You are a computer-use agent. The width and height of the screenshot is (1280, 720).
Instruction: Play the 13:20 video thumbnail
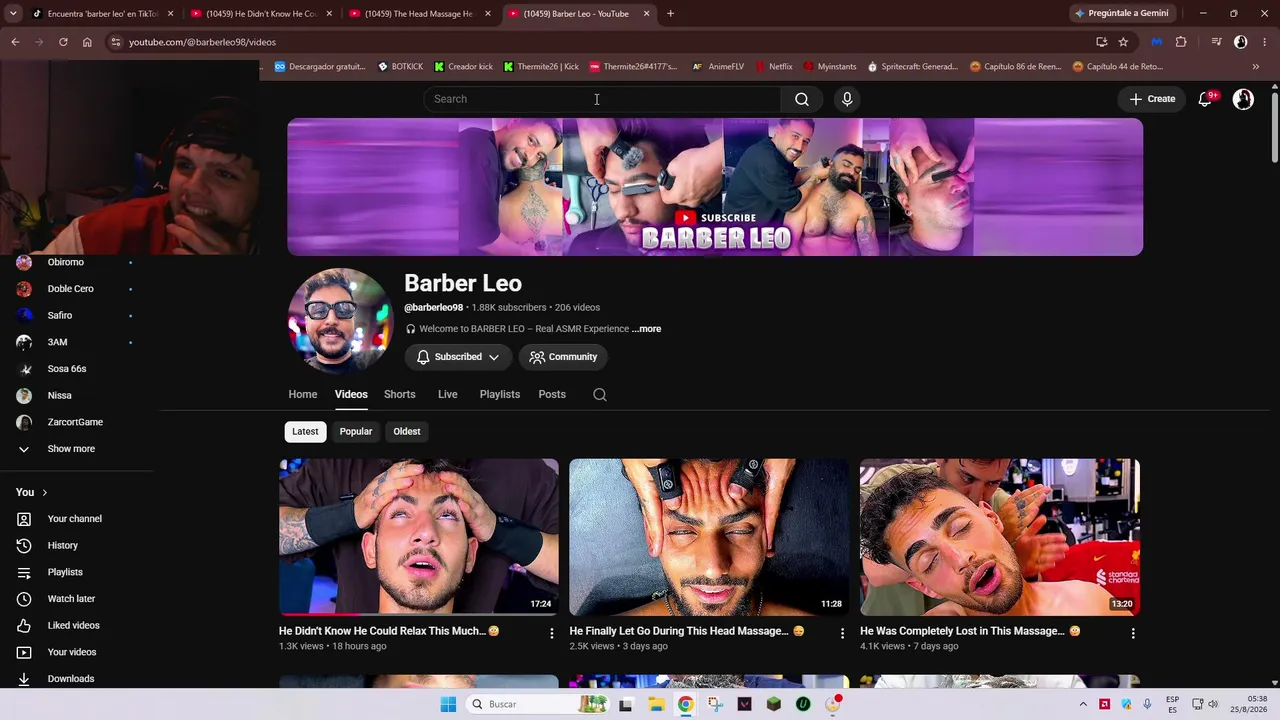pyautogui.click(x=1000, y=537)
